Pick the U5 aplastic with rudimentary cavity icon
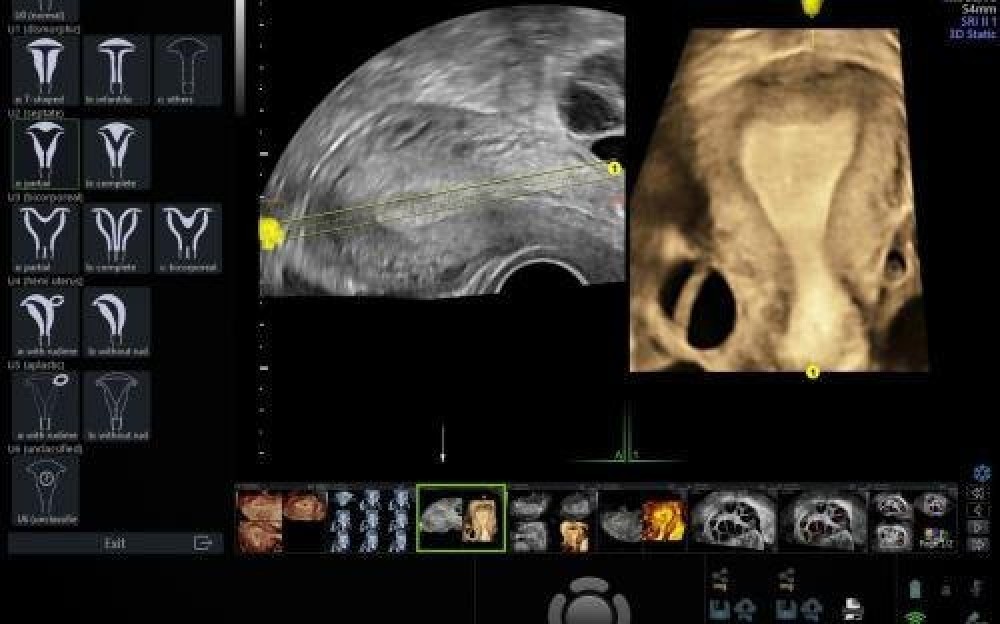The height and width of the screenshot is (624, 1000). 45,404
